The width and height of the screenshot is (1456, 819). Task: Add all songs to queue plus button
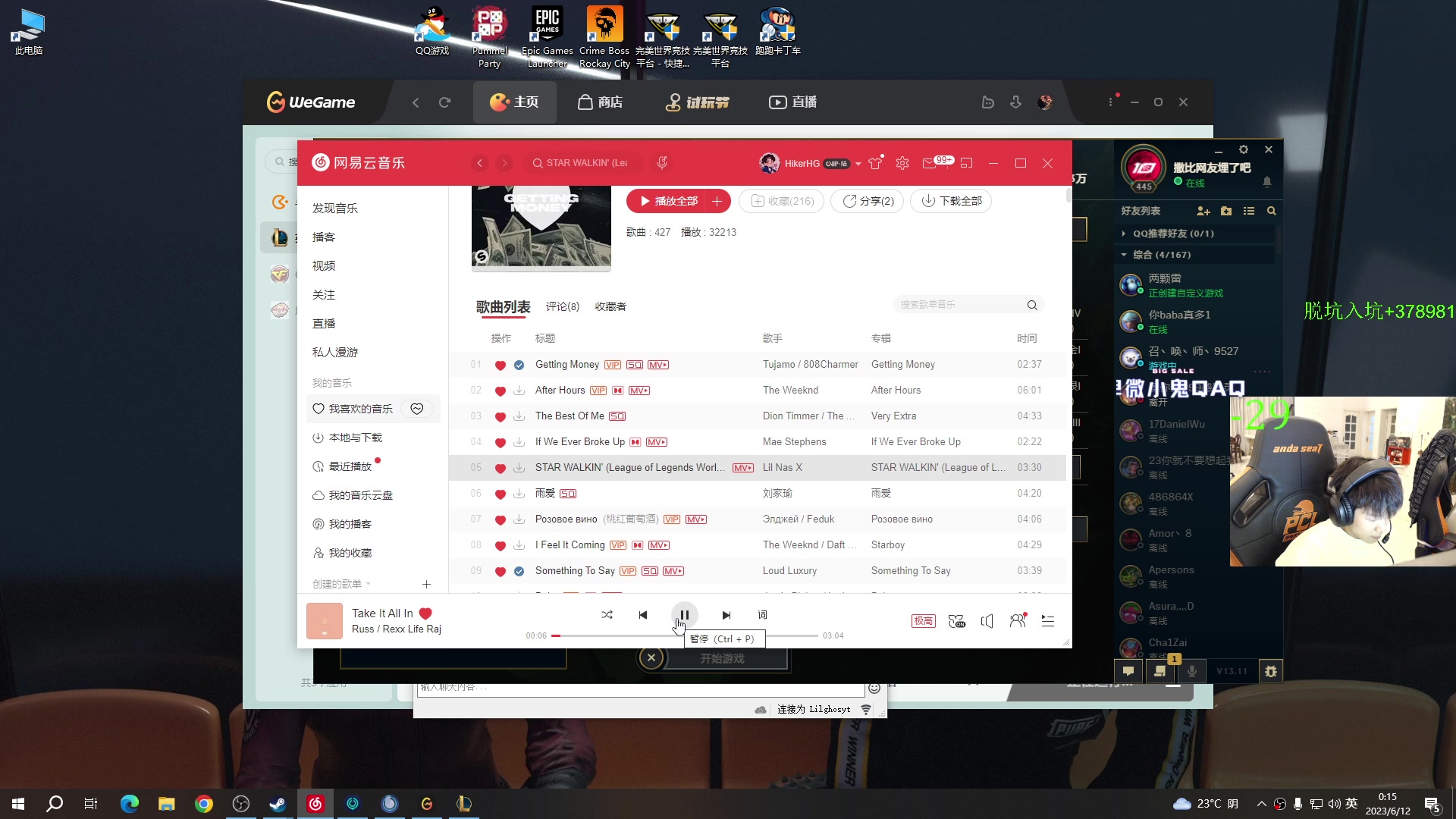pos(717,201)
